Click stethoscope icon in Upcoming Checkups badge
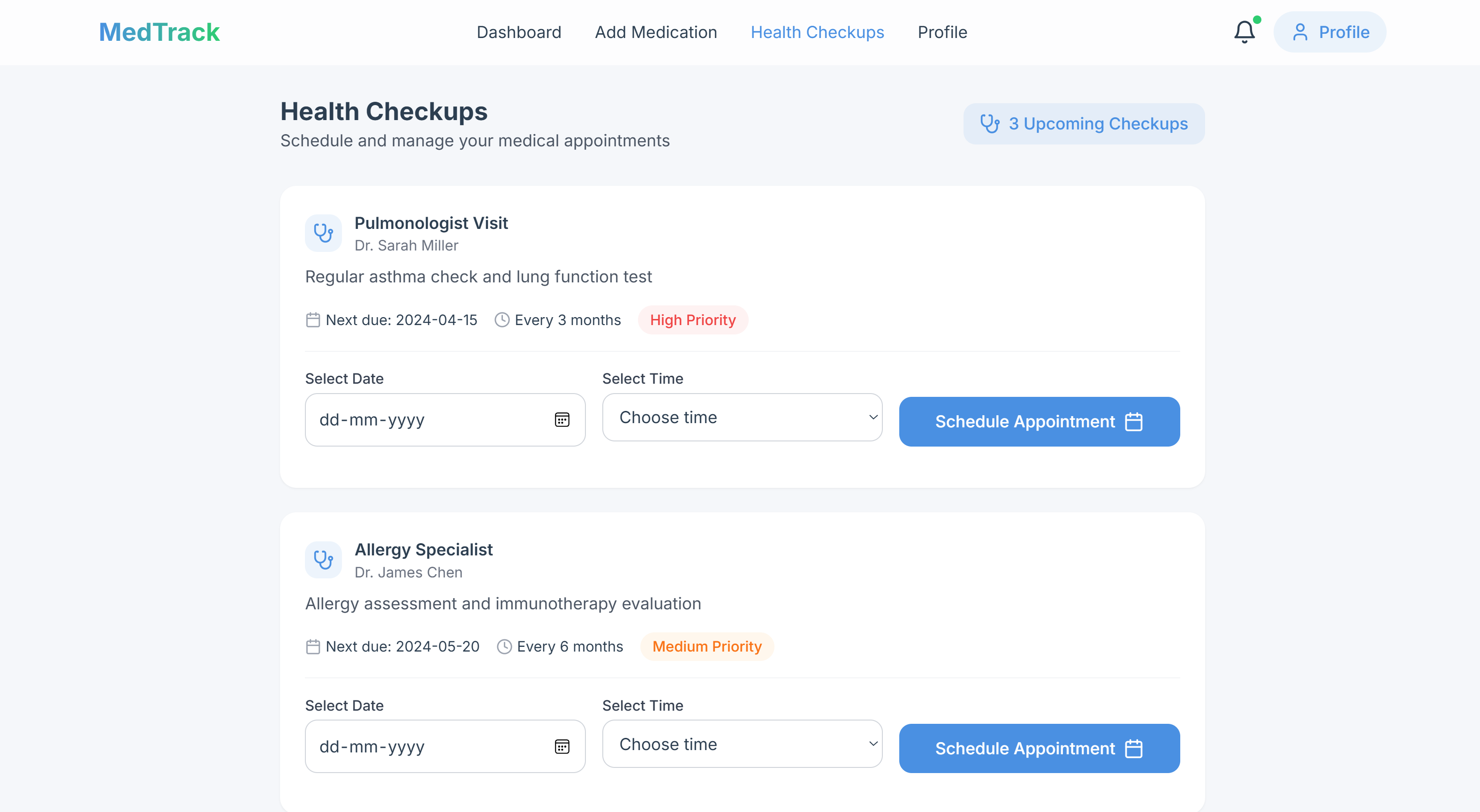The width and height of the screenshot is (1480, 812). tap(989, 123)
